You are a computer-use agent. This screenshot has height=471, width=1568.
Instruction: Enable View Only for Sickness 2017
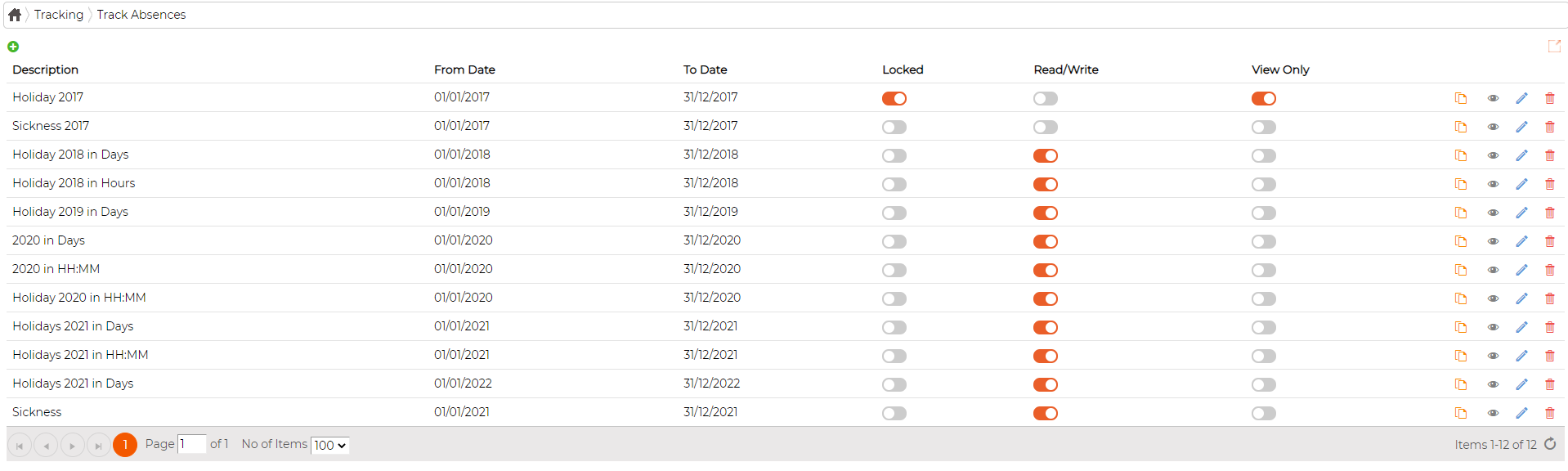click(x=1264, y=127)
